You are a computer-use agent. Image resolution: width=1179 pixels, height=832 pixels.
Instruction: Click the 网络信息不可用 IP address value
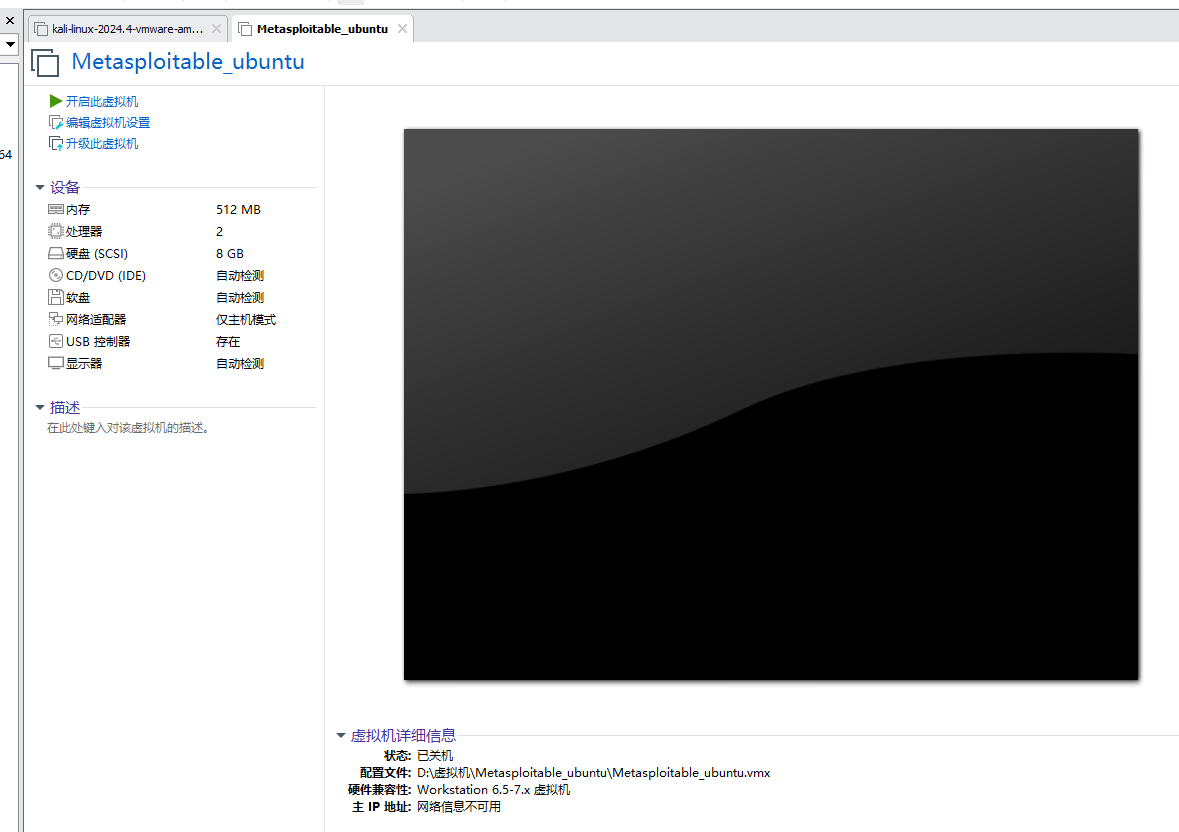pyautogui.click(x=459, y=806)
